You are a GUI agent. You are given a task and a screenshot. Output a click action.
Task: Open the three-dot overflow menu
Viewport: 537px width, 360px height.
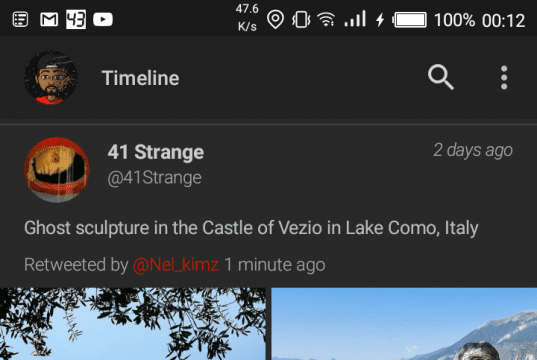click(504, 78)
